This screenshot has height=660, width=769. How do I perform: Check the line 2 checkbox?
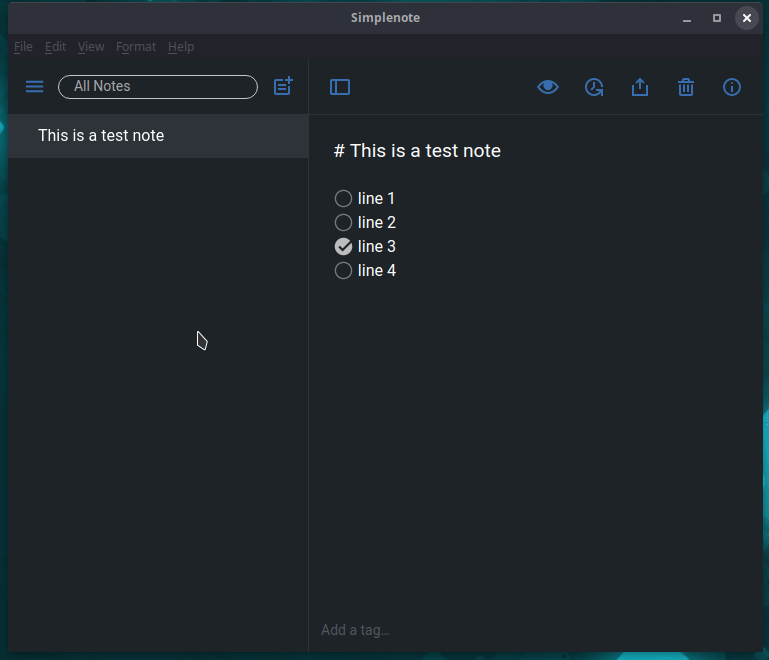pos(343,223)
